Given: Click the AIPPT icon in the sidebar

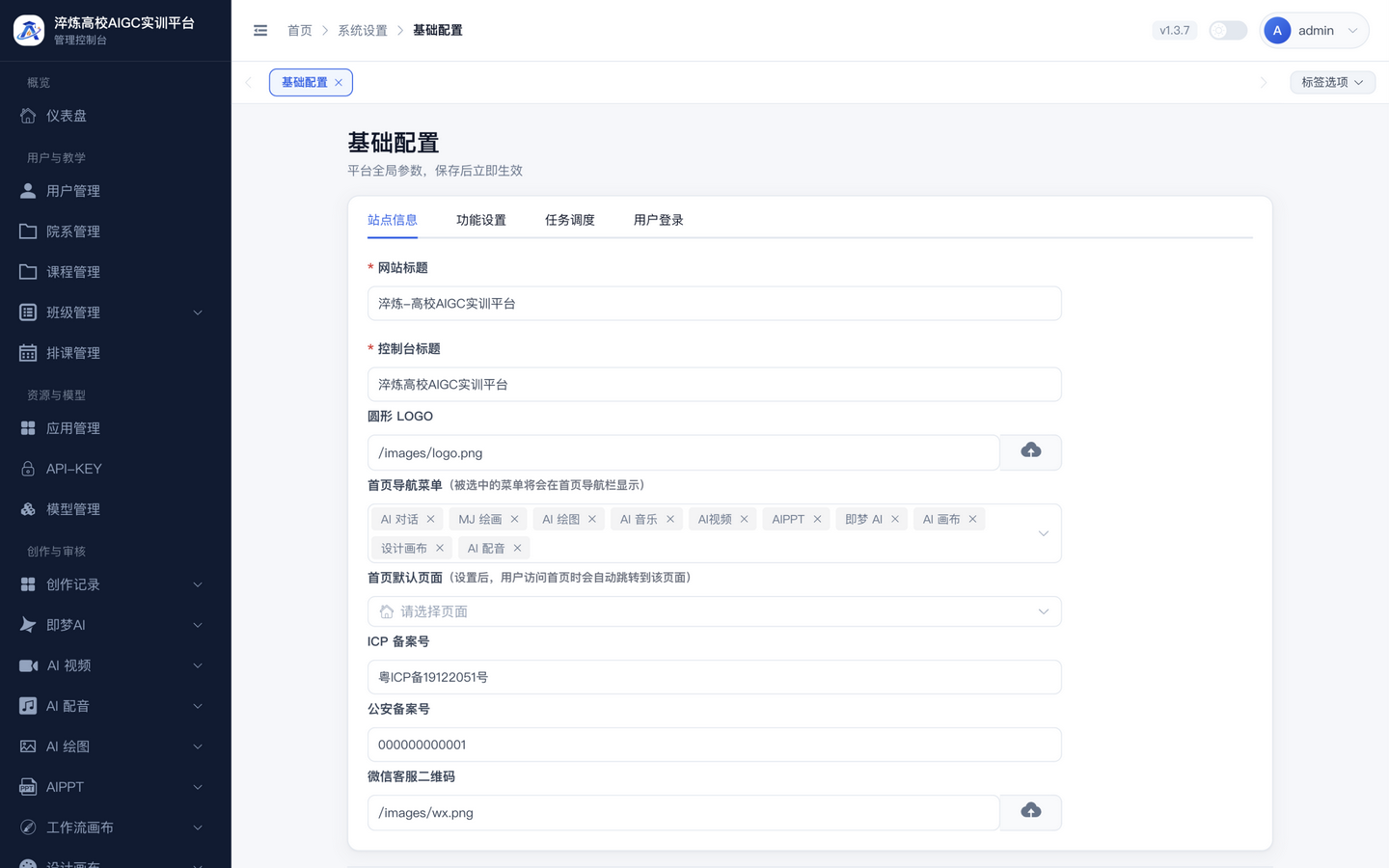Looking at the screenshot, I should point(28,787).
